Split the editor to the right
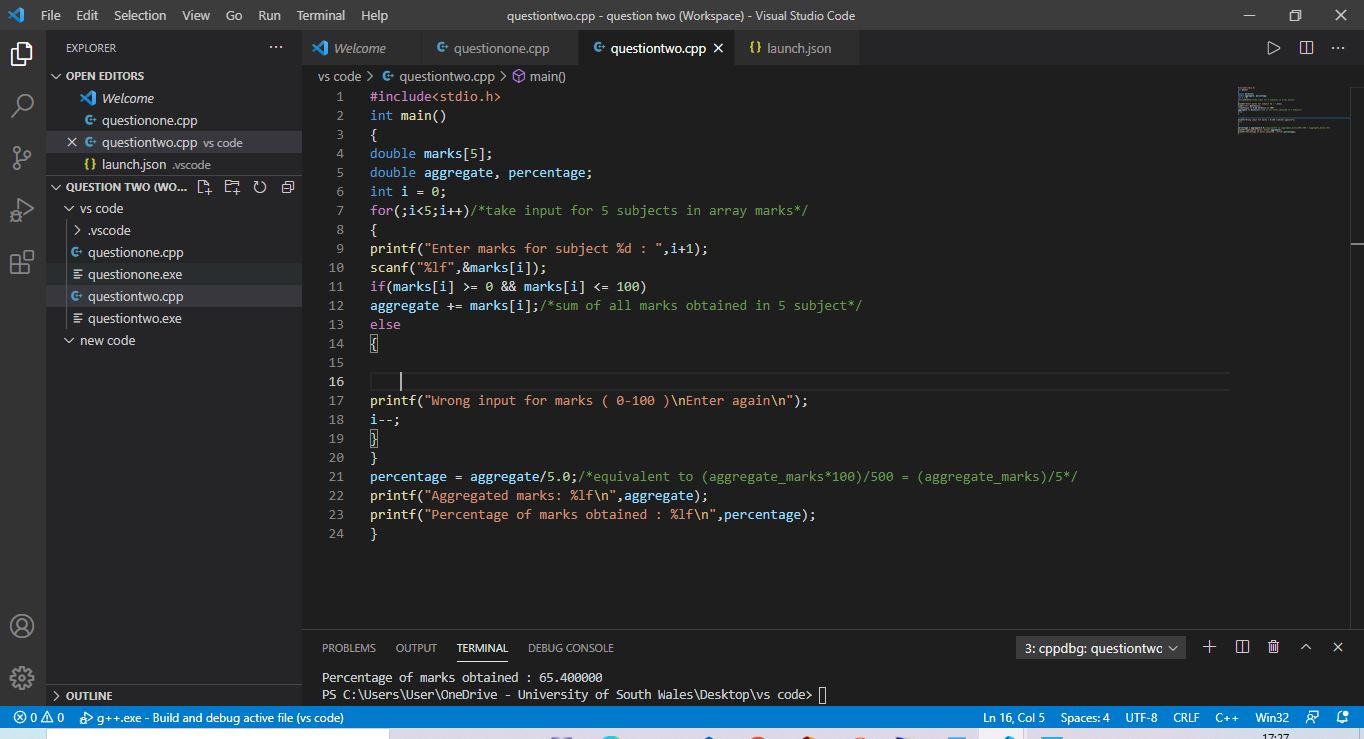 click(x=1306, y=48)
